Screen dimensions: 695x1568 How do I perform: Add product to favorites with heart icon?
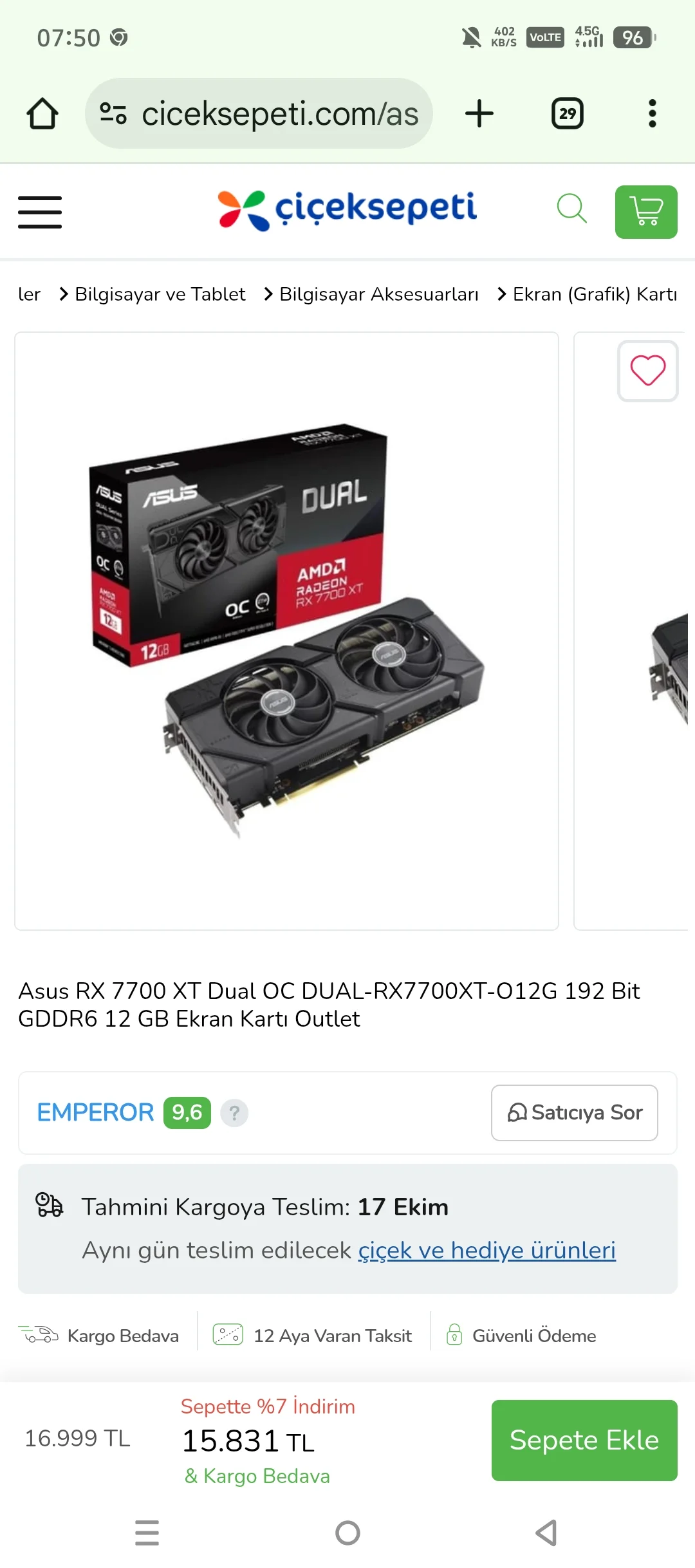coord(647,371)
